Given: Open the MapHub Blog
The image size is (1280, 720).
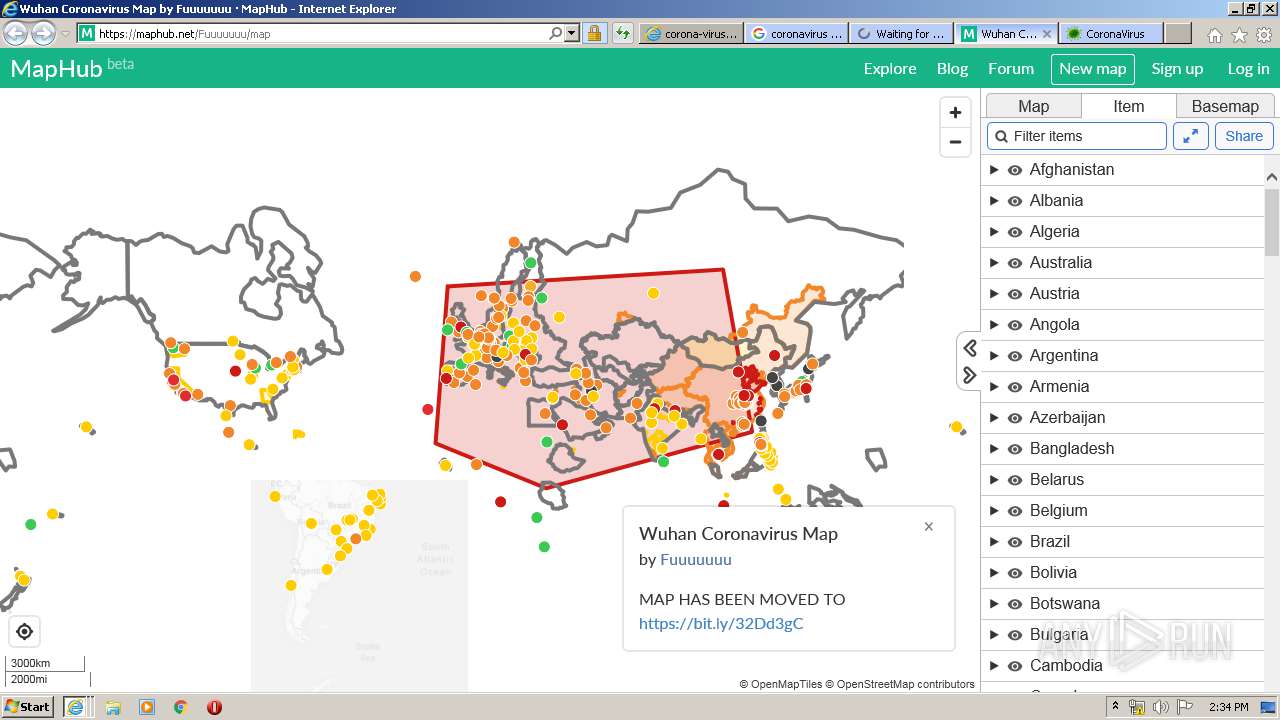Looking at the screenshot, I should 952,69.
